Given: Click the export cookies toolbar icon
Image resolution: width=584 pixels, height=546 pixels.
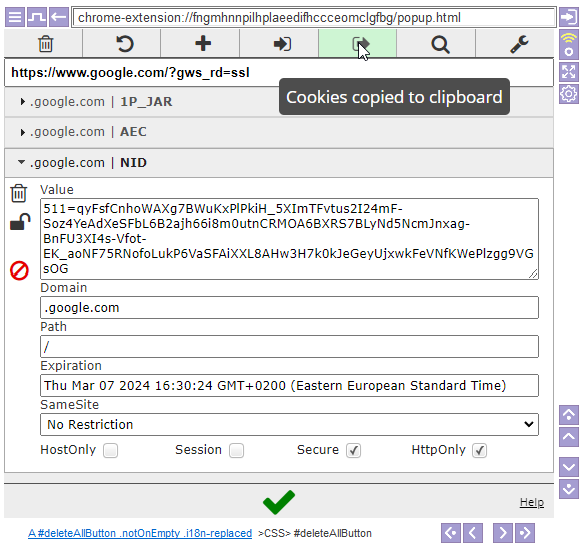Looking at the screenshot, I should tap(361, 44).
